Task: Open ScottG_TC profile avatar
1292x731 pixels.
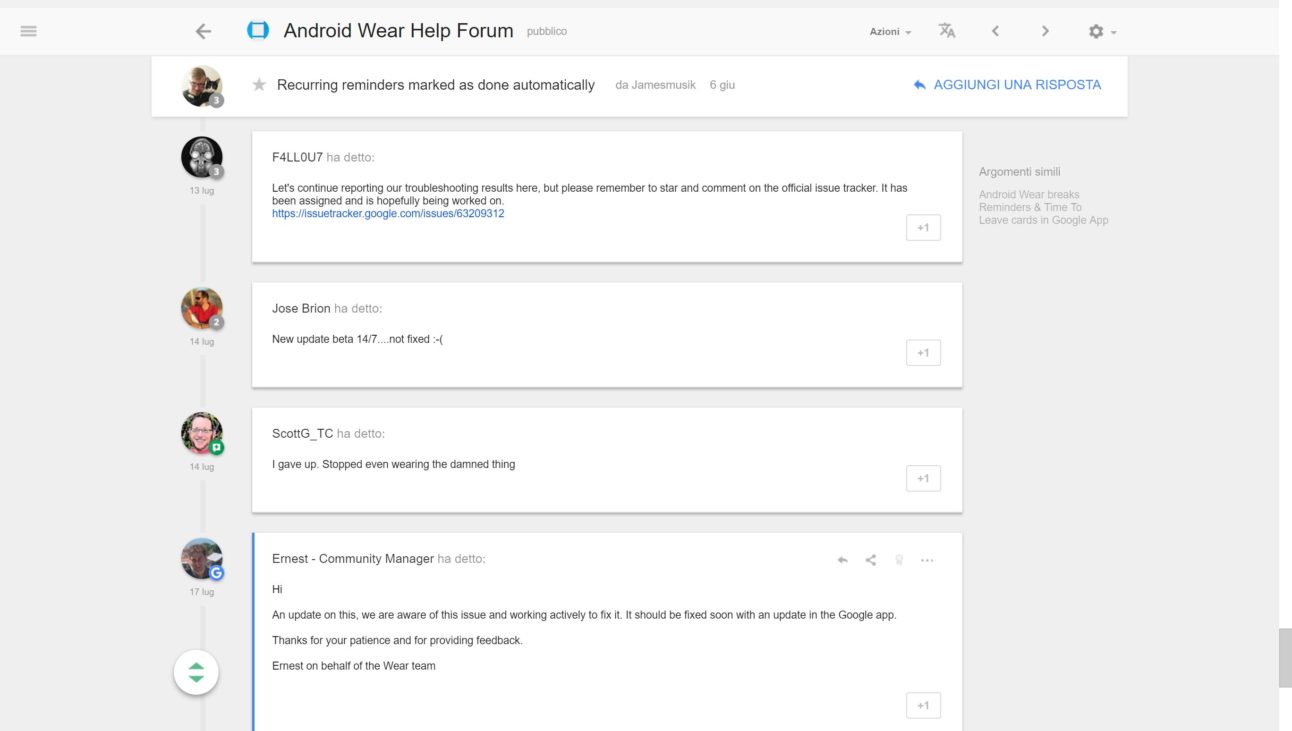Action: (202, 434)
